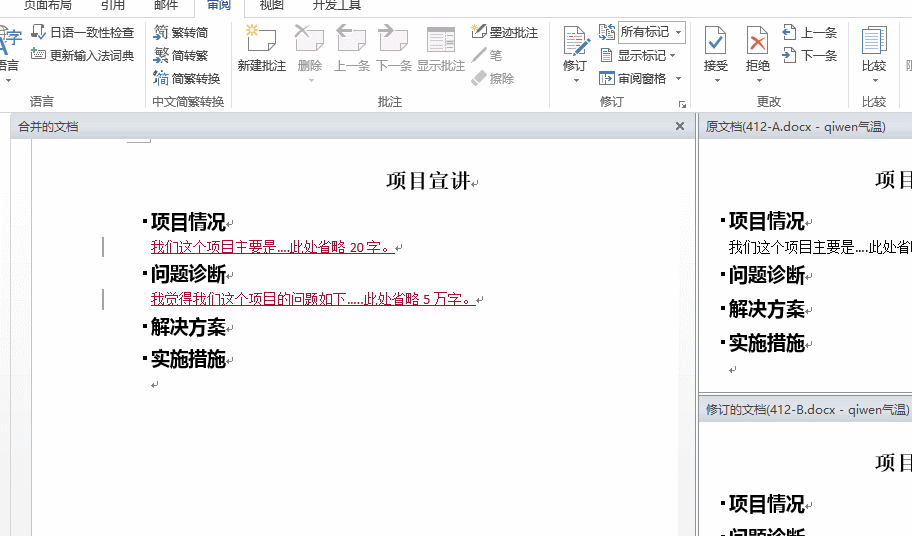Open the All Markup (所有标记) dropdown

pos(678,33)
